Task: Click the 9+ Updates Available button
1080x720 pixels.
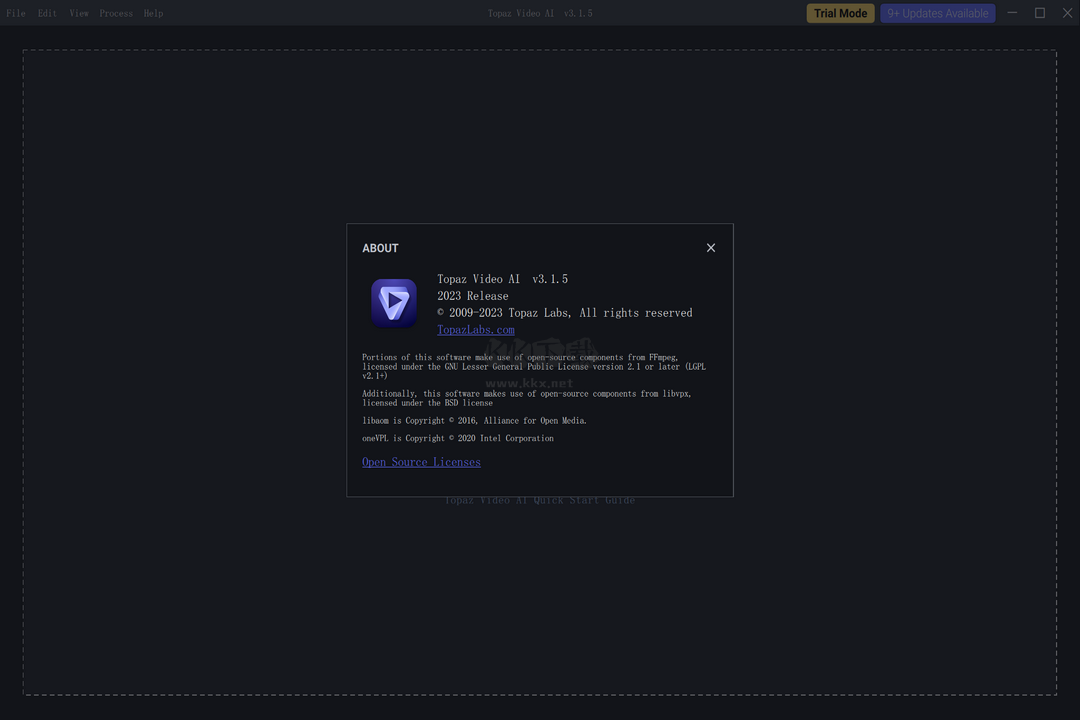Action: tap(937, 13)
